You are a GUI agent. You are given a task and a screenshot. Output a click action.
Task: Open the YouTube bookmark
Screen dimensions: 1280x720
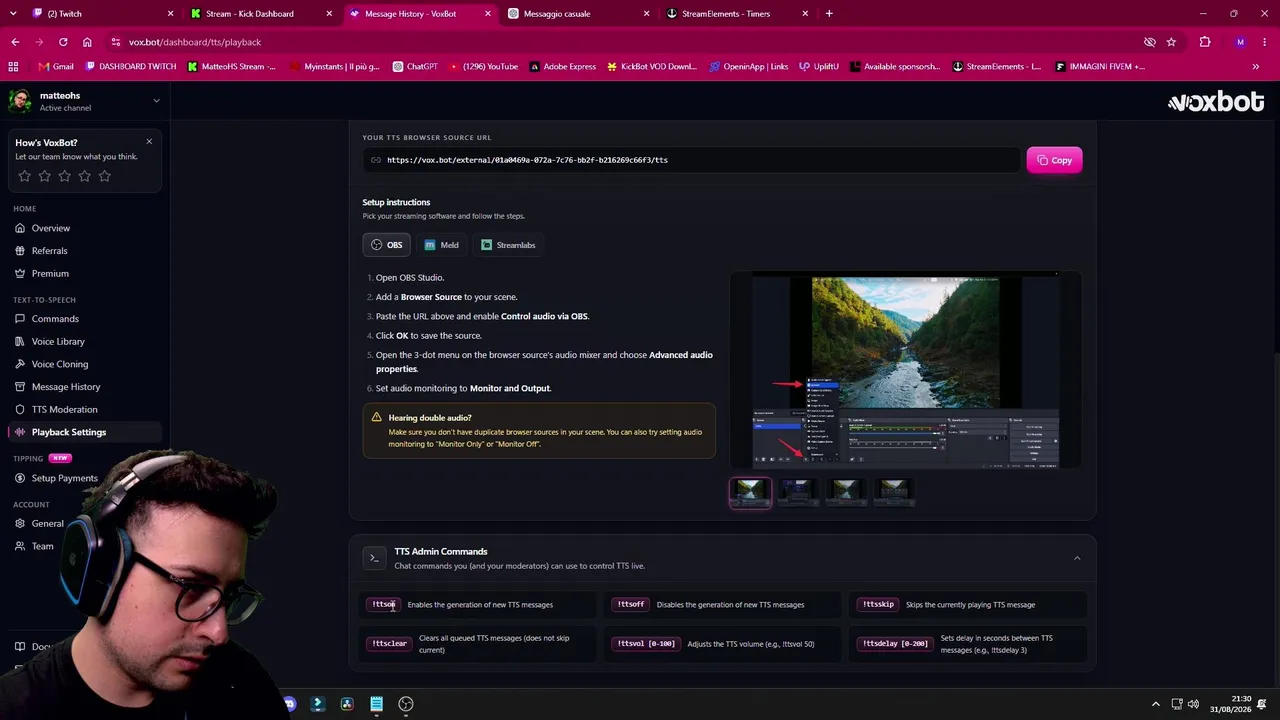pos(484,67)
